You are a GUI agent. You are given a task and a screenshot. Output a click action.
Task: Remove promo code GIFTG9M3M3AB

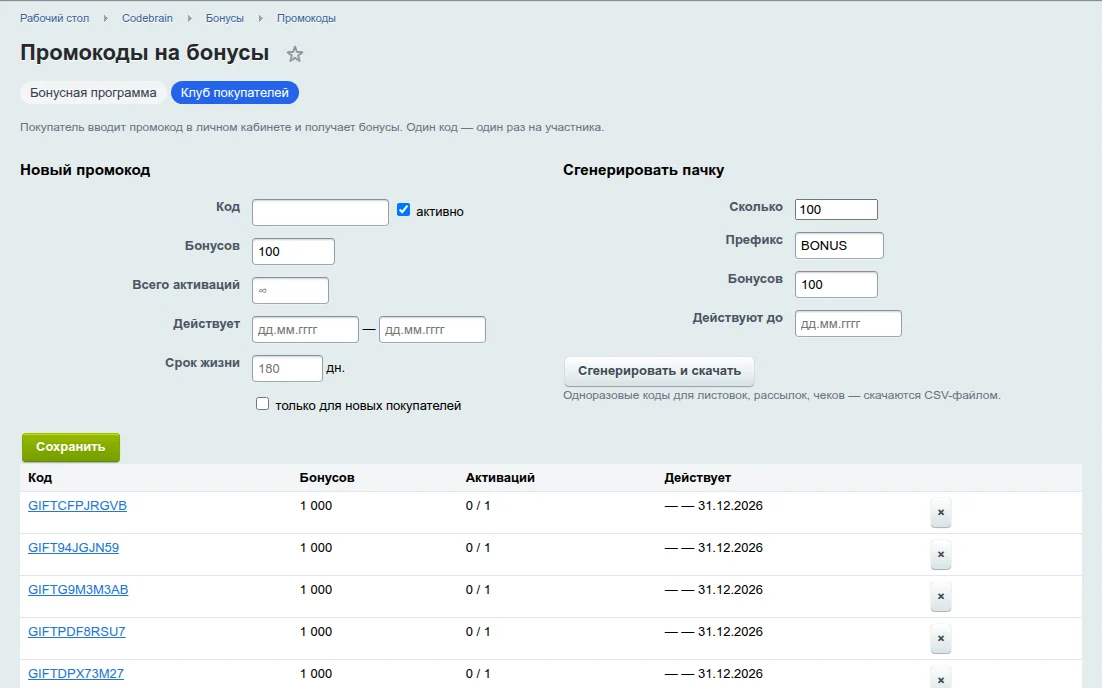pyautogui.click(x=940, y=597)
